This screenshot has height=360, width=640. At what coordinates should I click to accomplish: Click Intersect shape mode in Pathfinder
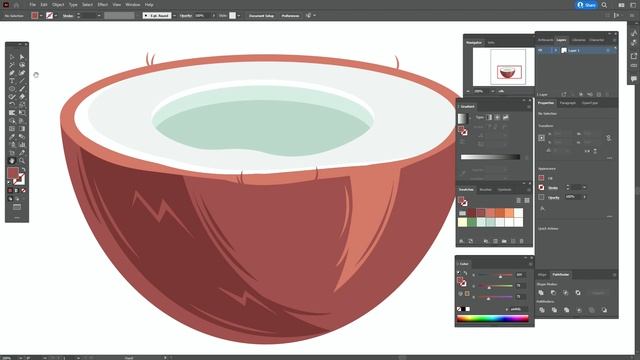(x=566, y=293)
